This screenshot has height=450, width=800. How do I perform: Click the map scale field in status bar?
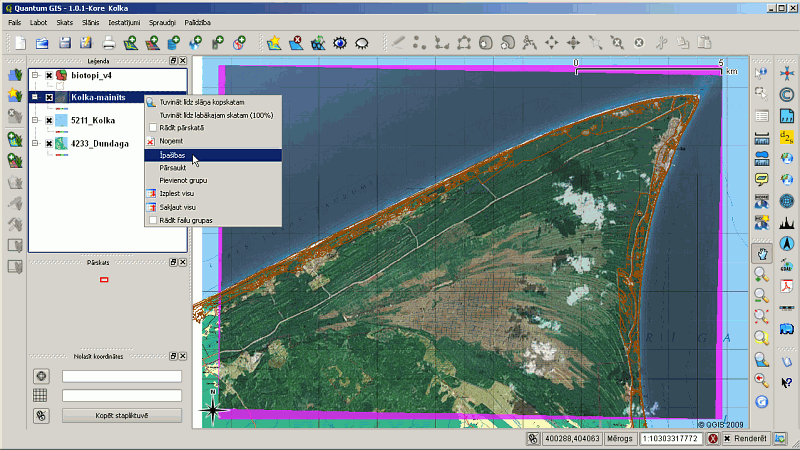pos(670,438)
